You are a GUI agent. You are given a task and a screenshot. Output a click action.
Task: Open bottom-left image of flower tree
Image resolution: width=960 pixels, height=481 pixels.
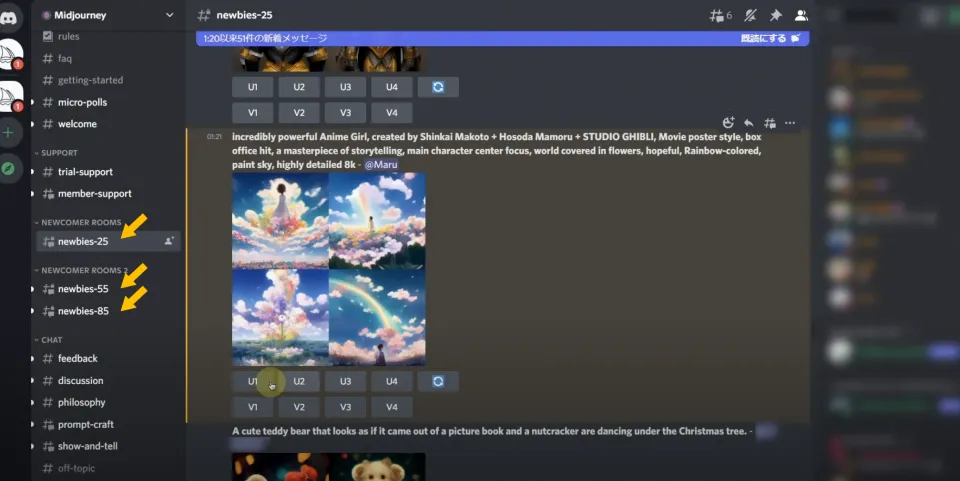coord(280,318)
